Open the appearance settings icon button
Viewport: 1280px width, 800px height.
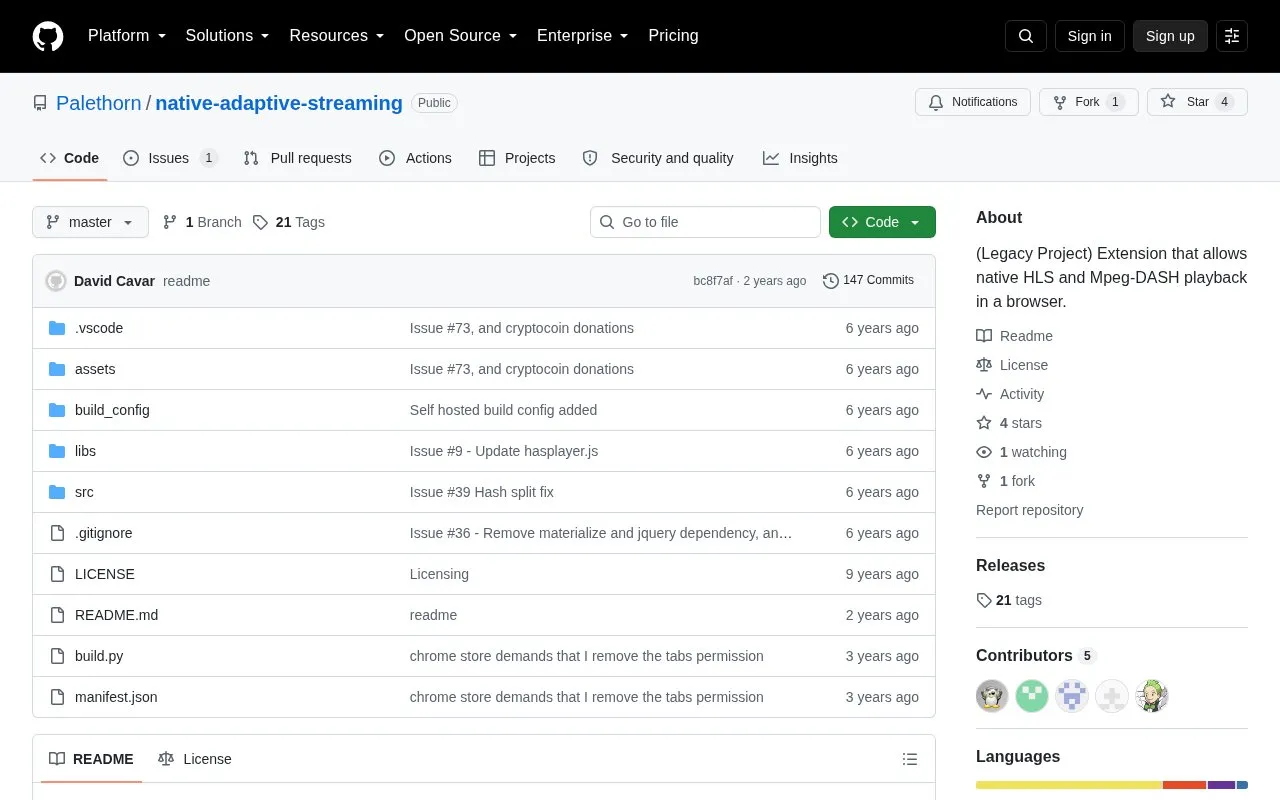[x=1232, y=36]
